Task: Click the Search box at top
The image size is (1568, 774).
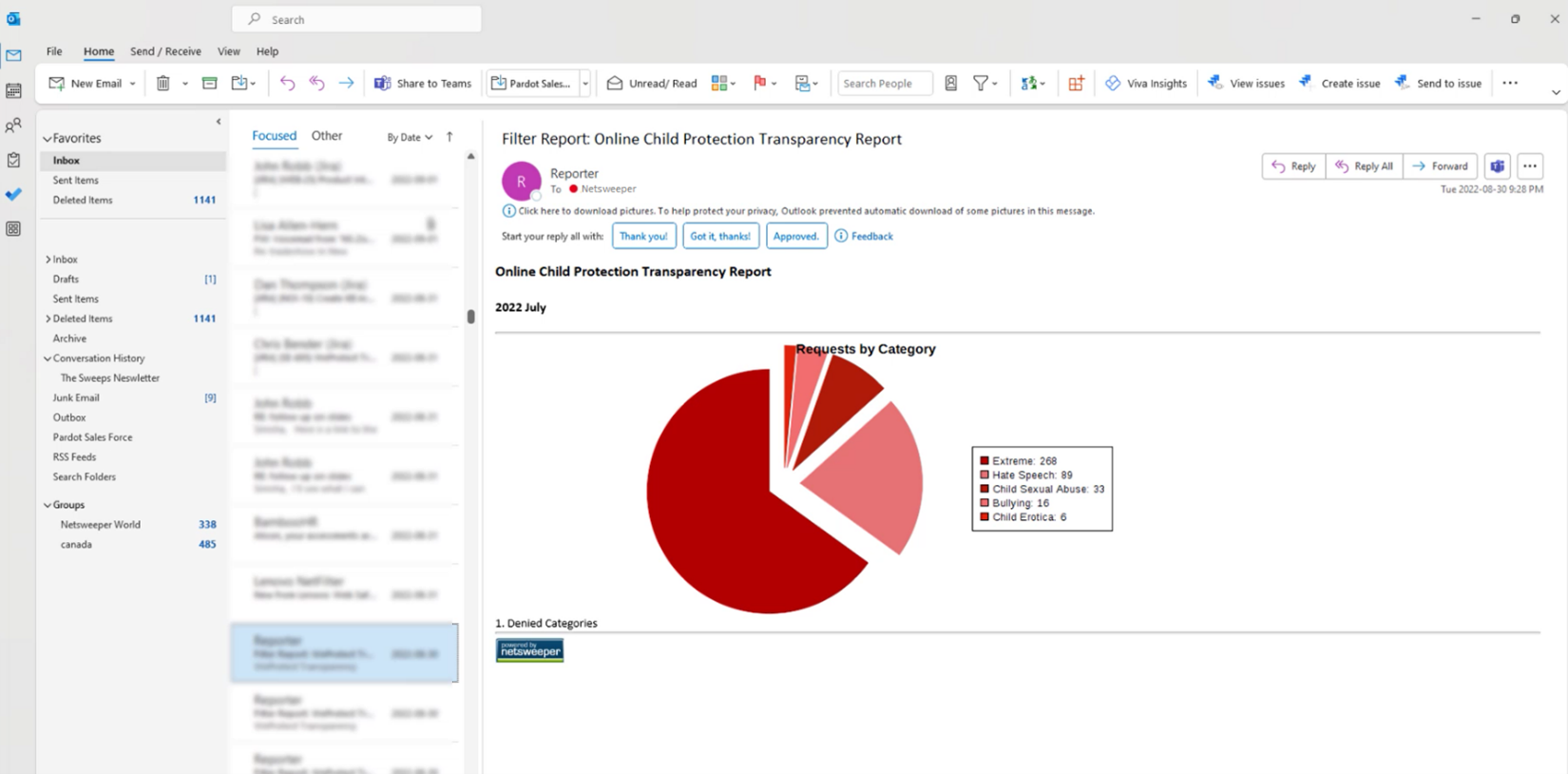Action: (356, 19)
